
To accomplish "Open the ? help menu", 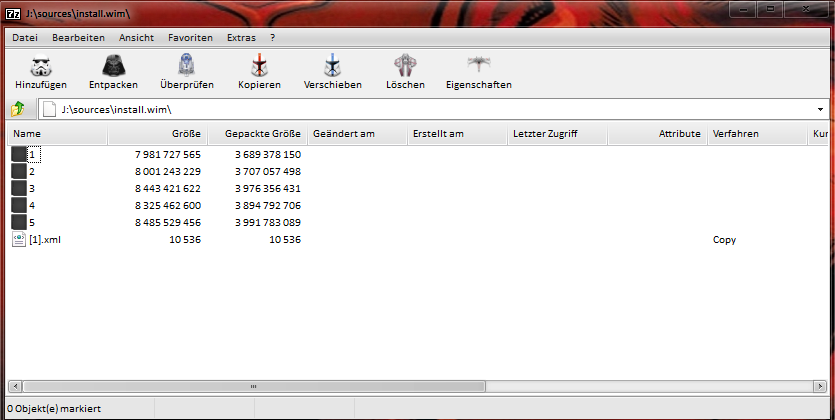I will point(273,38).
